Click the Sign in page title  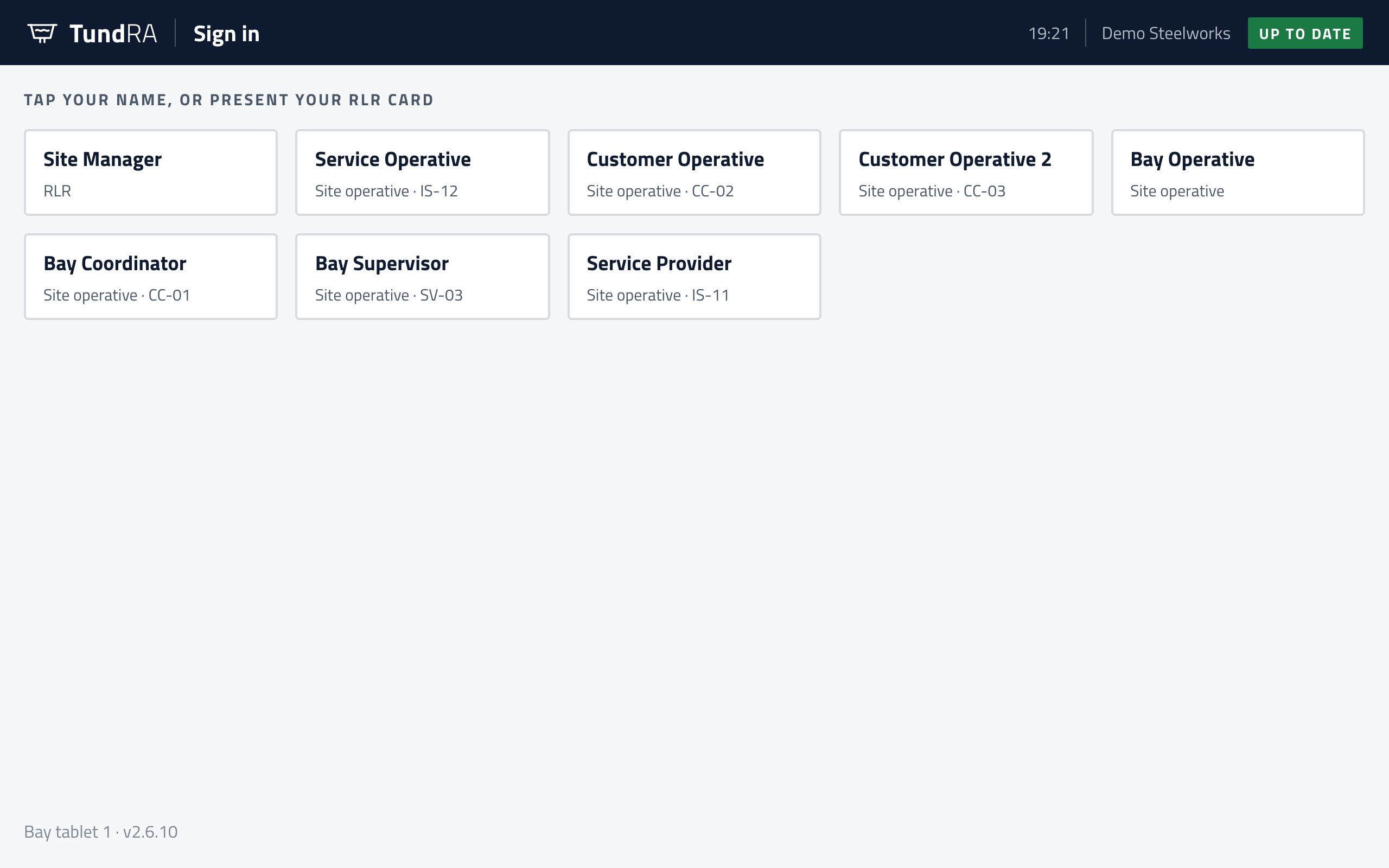click(227, 34)
